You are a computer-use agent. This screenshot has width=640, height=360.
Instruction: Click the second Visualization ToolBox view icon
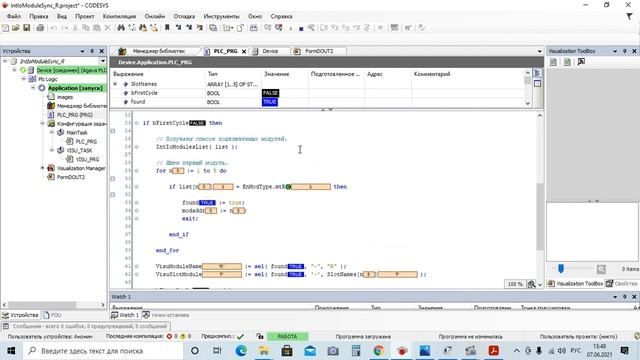pyautogui.click(x=567, y=62)
